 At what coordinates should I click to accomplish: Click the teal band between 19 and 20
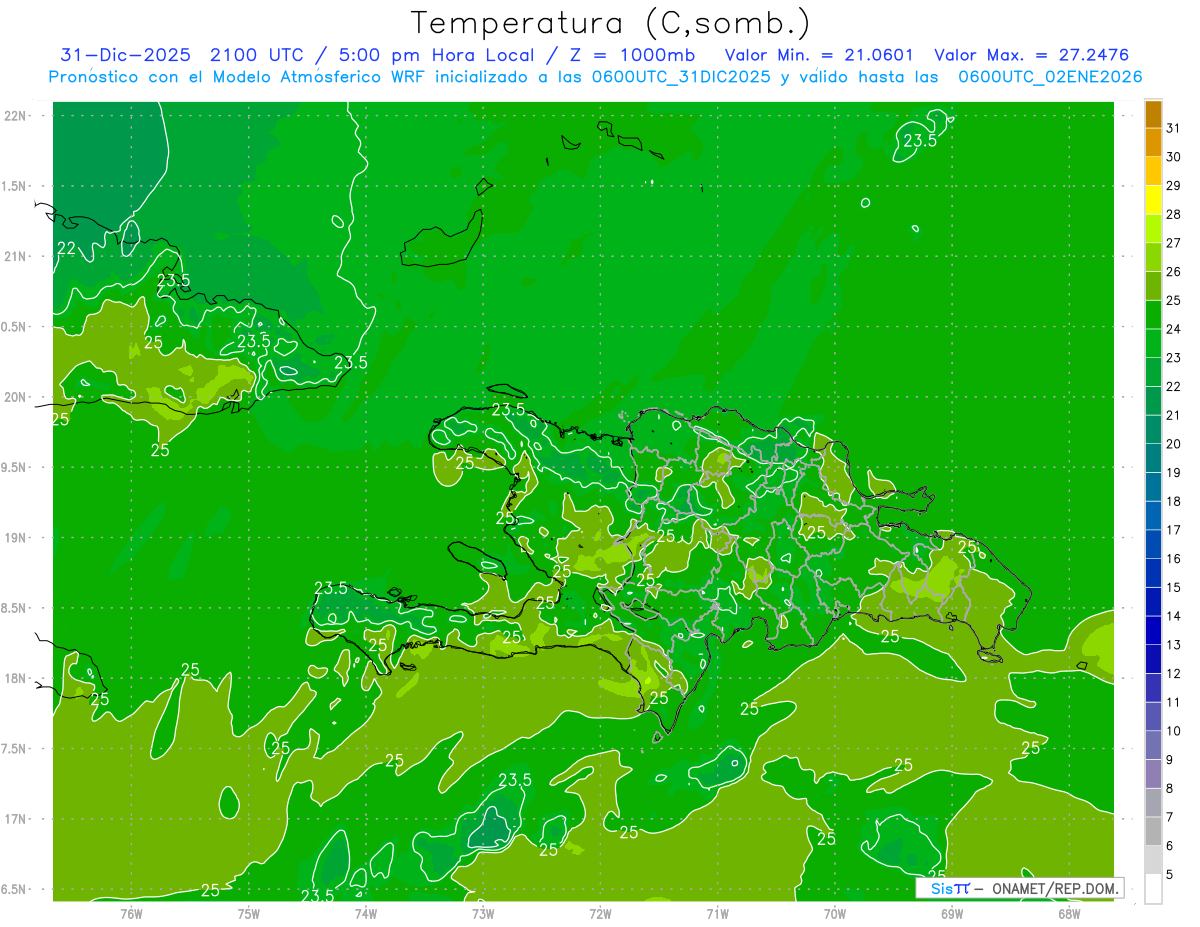[x=1153, y=458]
